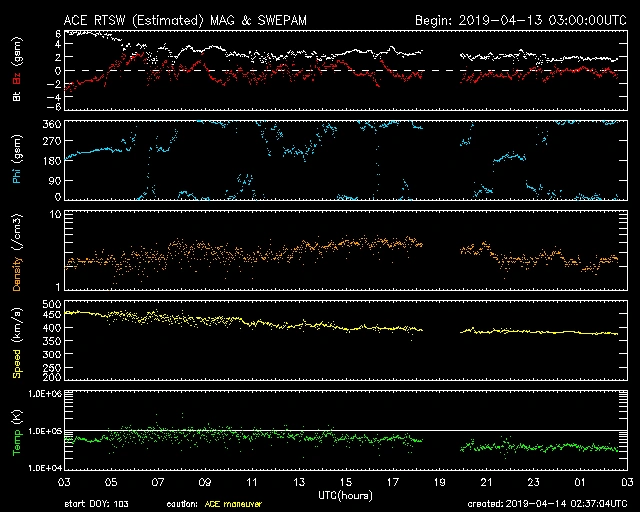The image size is (640, 512).
Task: Click the green Temp (K) axis label
Action: 16,430
